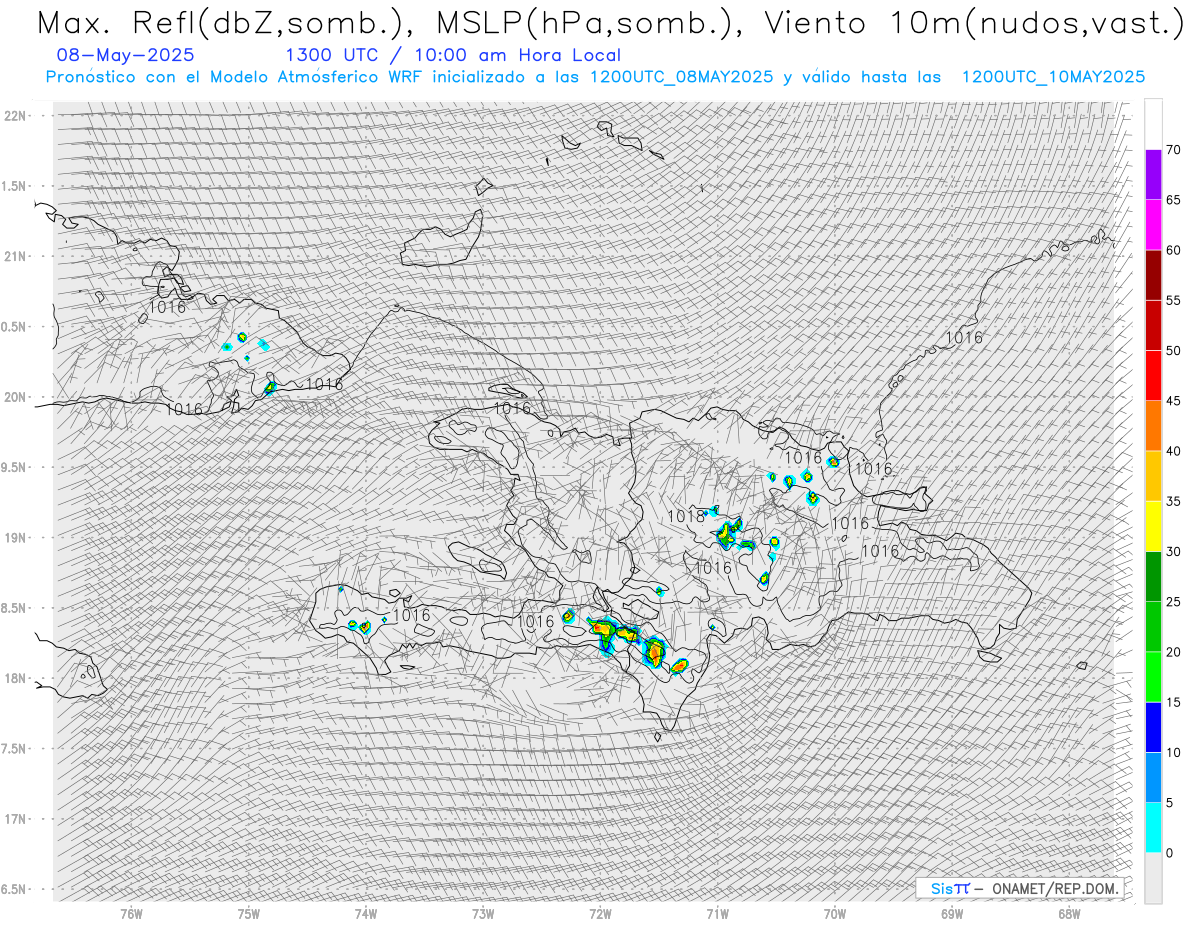
Task: Click the '19N' latitude axis label
Action: (14, 538)
